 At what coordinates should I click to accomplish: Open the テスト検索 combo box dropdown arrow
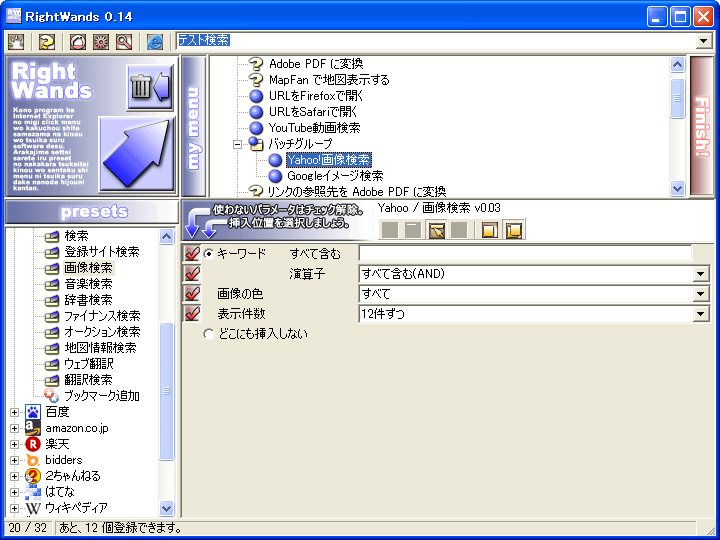tap(703, 41)
